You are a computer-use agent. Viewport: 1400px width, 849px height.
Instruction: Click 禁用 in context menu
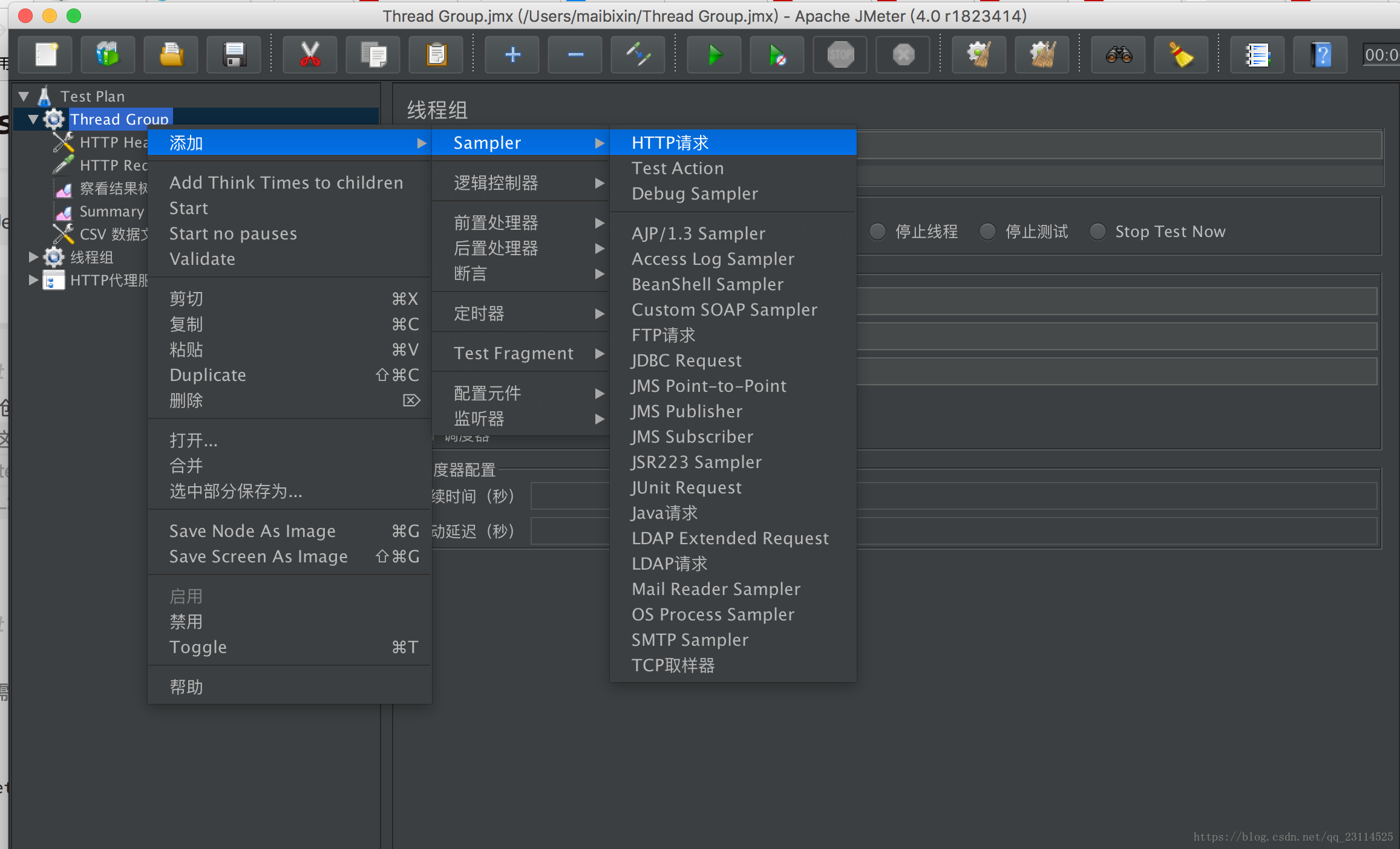290,622
